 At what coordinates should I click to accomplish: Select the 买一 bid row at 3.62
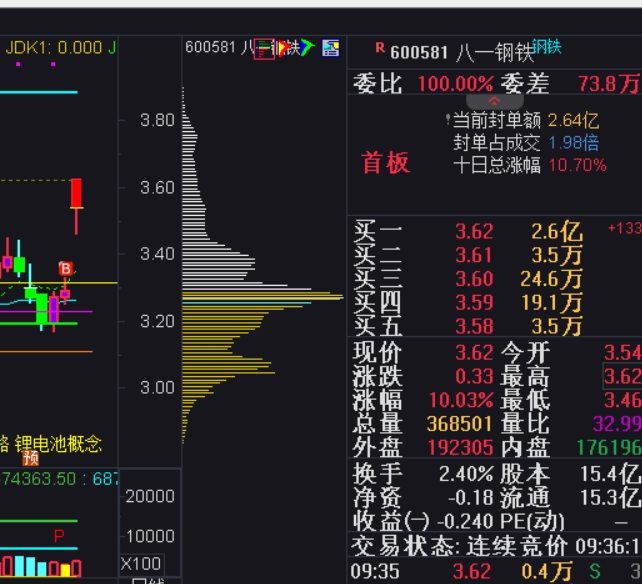(x=497, y=231)
